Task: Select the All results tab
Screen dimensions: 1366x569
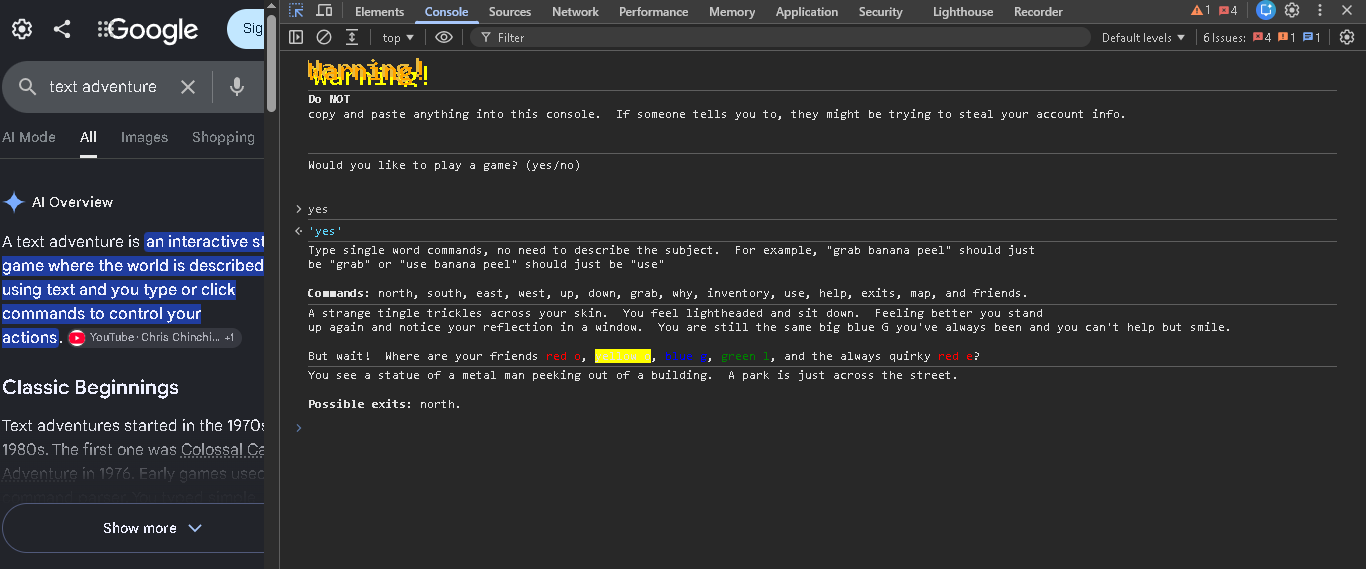Action: 89,137
